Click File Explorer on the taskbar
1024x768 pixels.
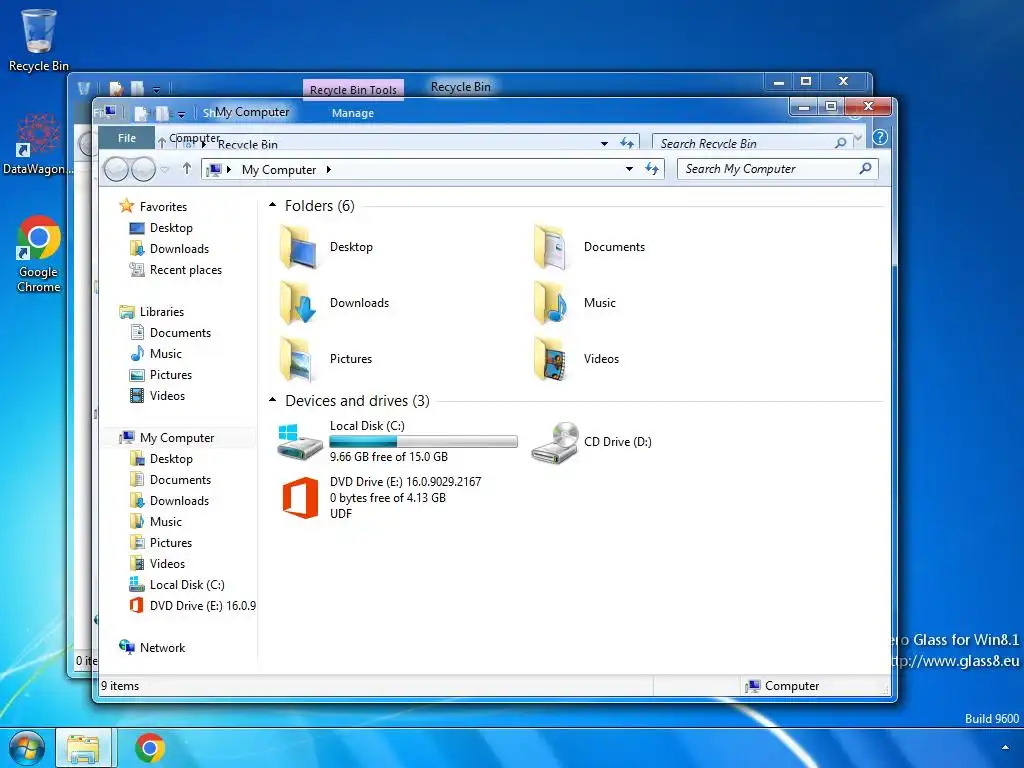click(x=84, y=748)
